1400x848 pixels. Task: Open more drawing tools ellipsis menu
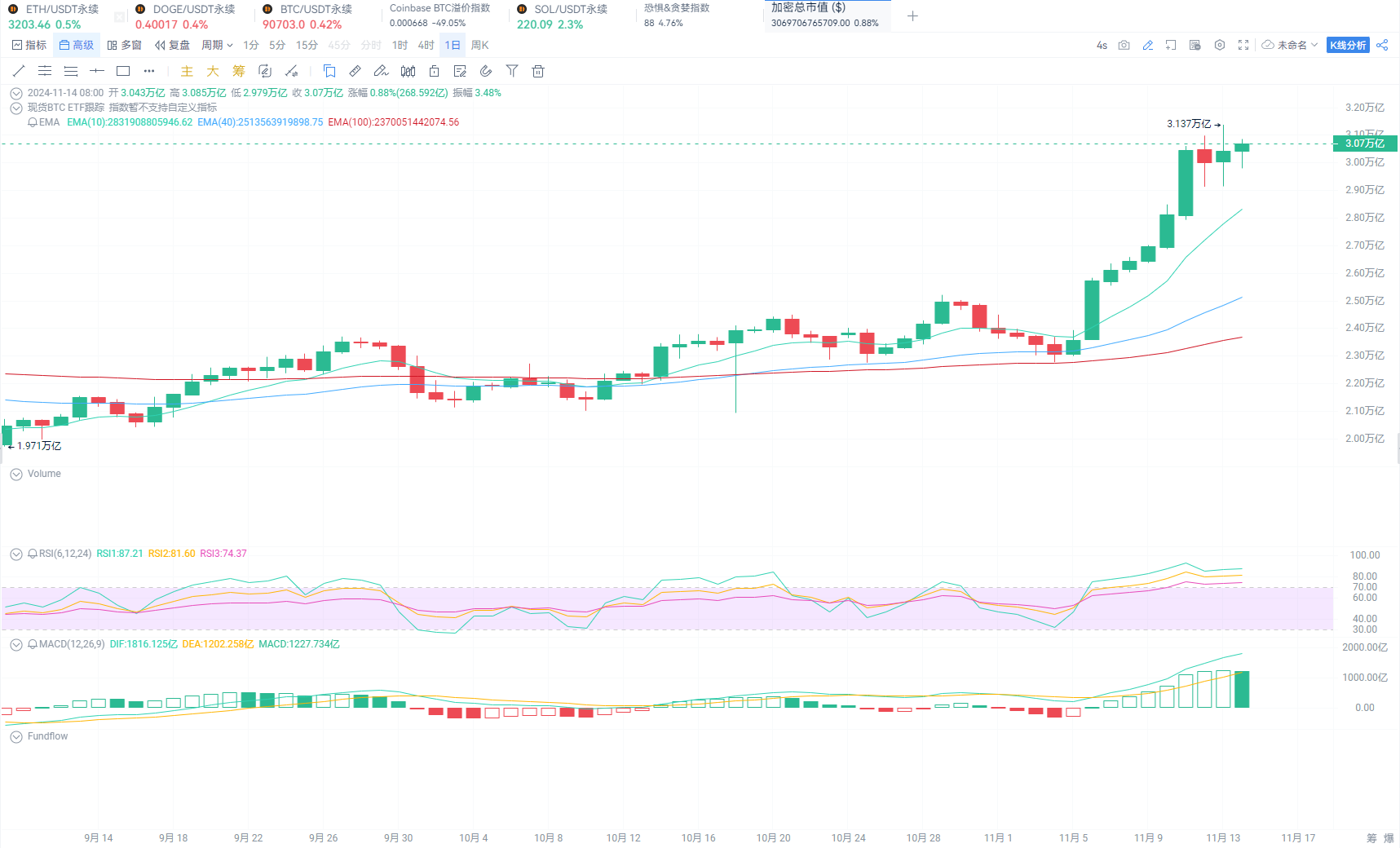pos(149,71)
